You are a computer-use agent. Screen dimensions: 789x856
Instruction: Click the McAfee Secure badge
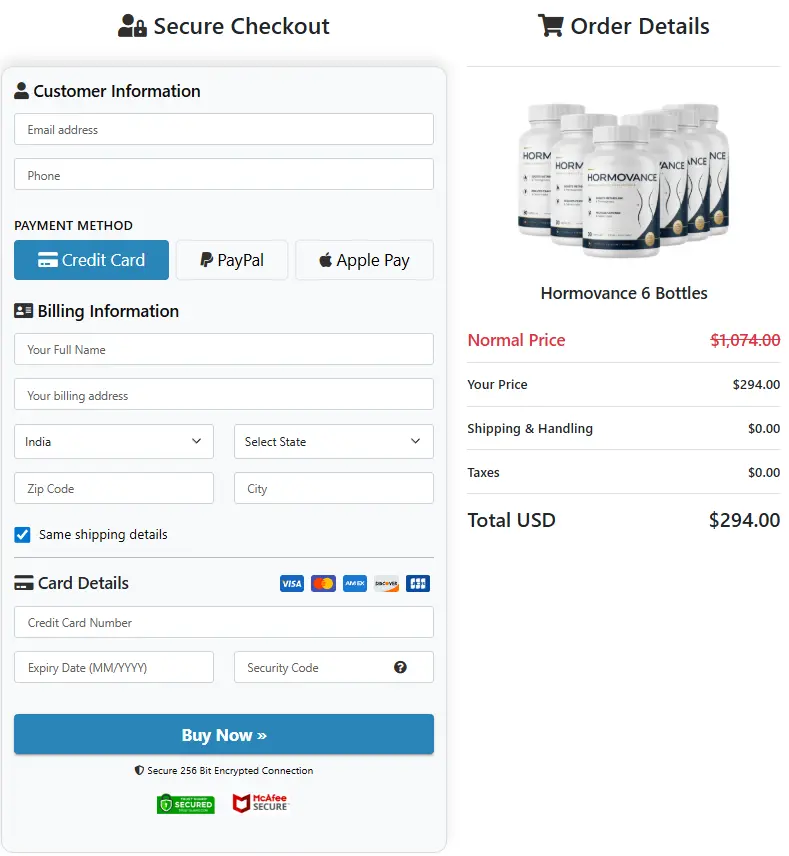(x=260, y=803)
